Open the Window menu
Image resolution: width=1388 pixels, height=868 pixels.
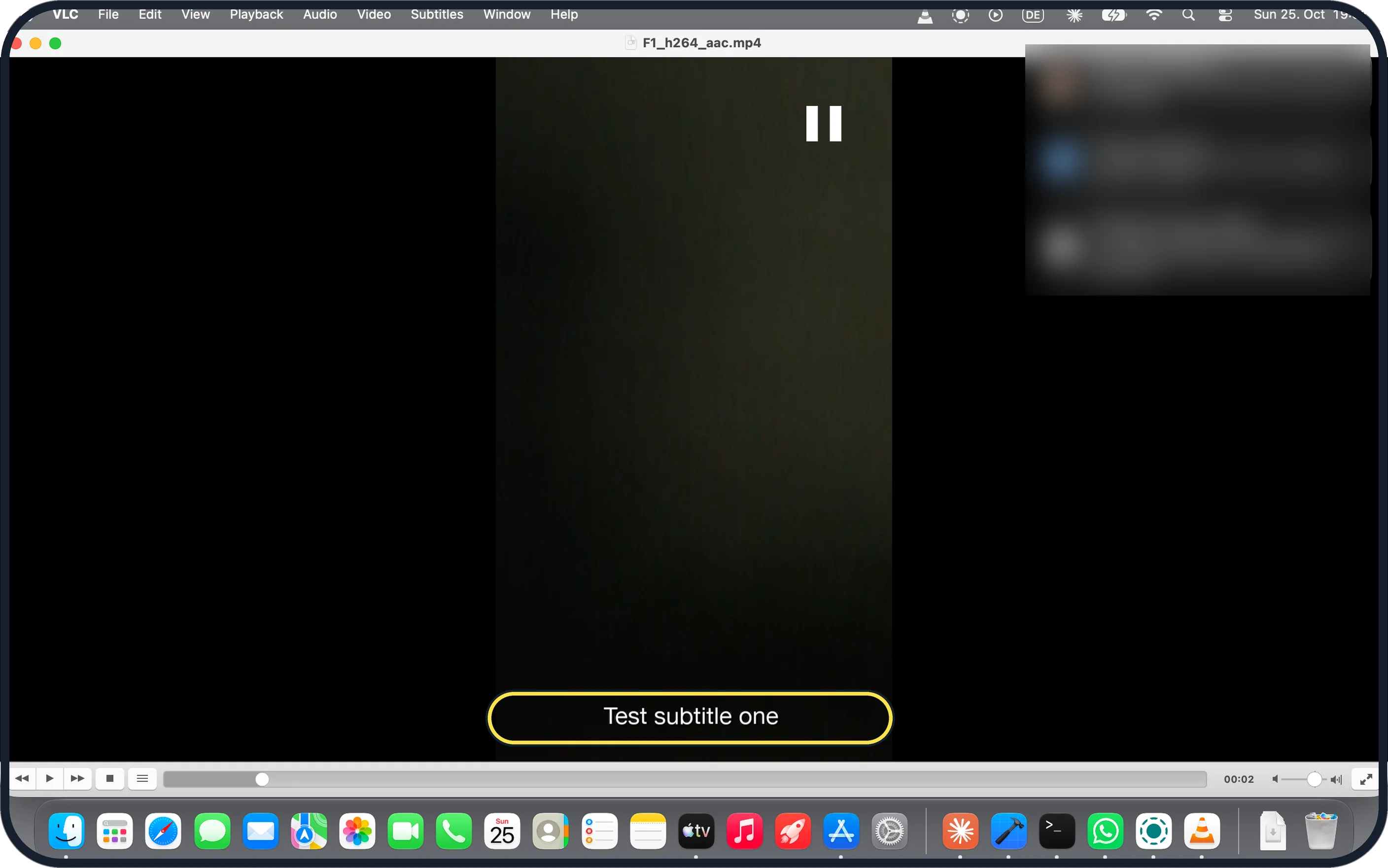coord(507,14)
